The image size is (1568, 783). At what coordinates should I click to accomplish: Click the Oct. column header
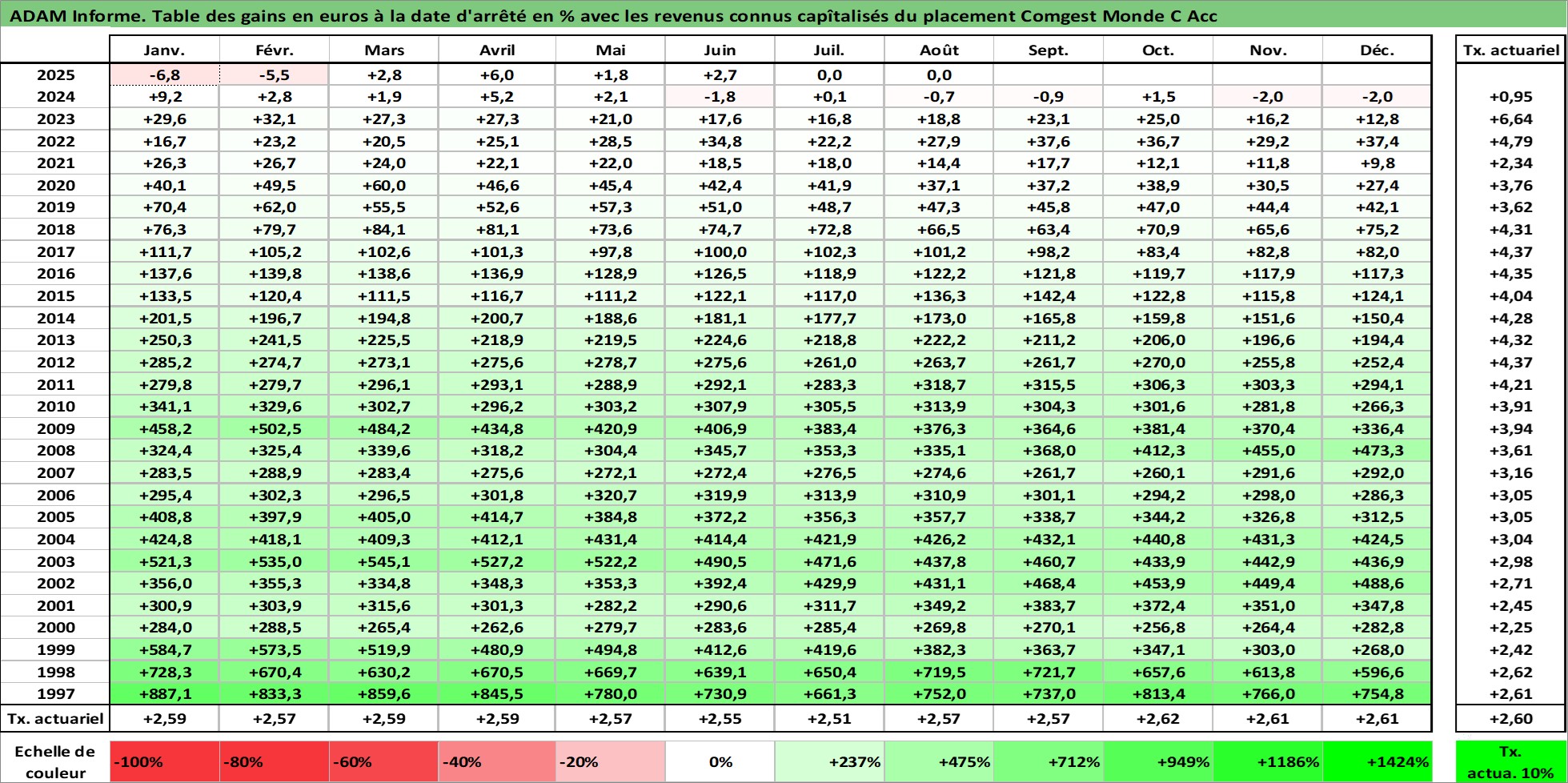click(x=1158, y=50)
